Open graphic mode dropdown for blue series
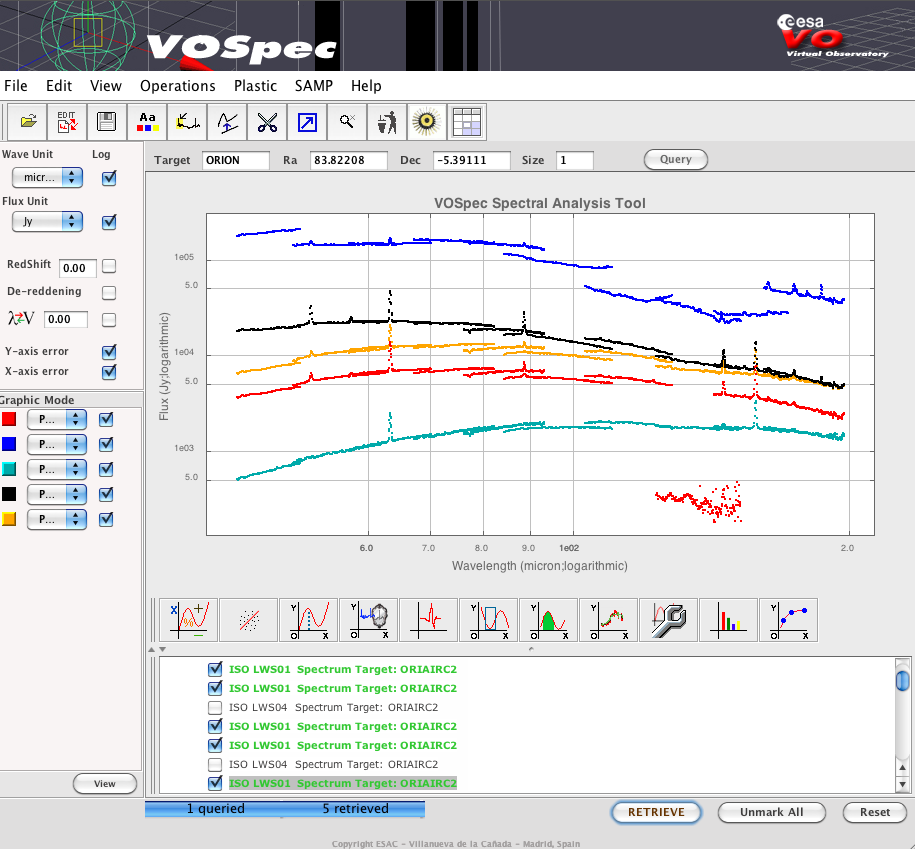Viewport: 915px width, 849px height. point(57,444)
